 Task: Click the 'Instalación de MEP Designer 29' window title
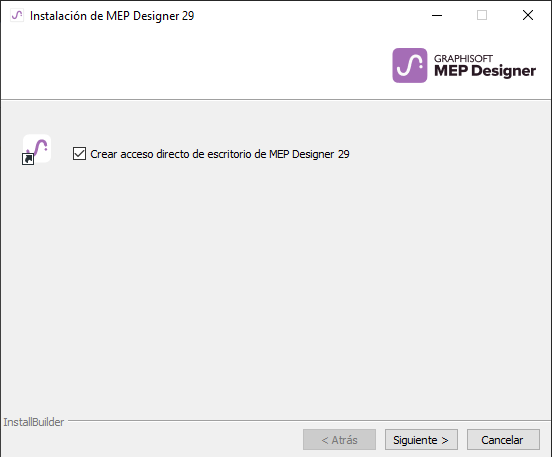coord(112,16)
